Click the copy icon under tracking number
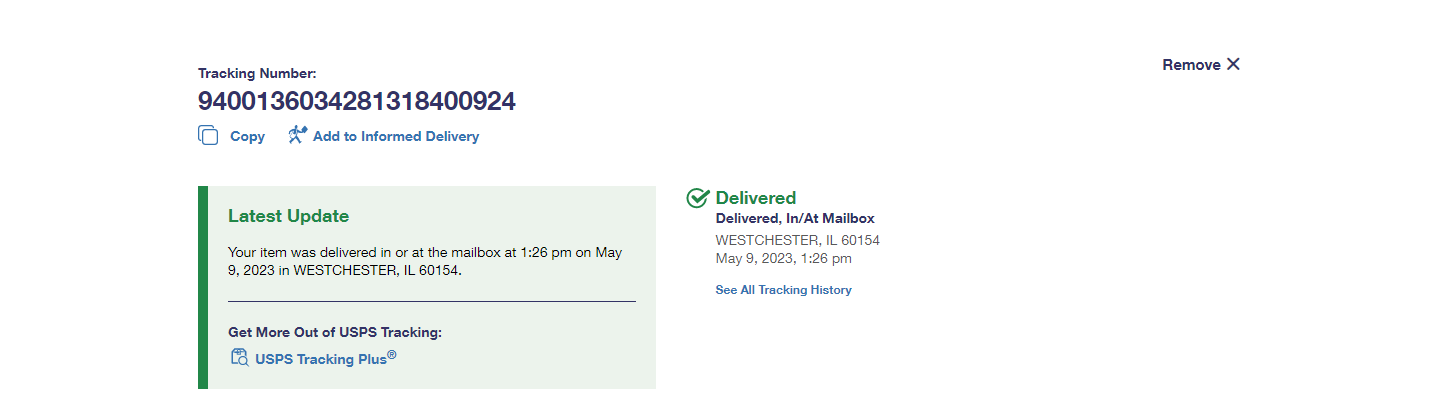Viewport: 1455px width, 408px height. [208, 136]
